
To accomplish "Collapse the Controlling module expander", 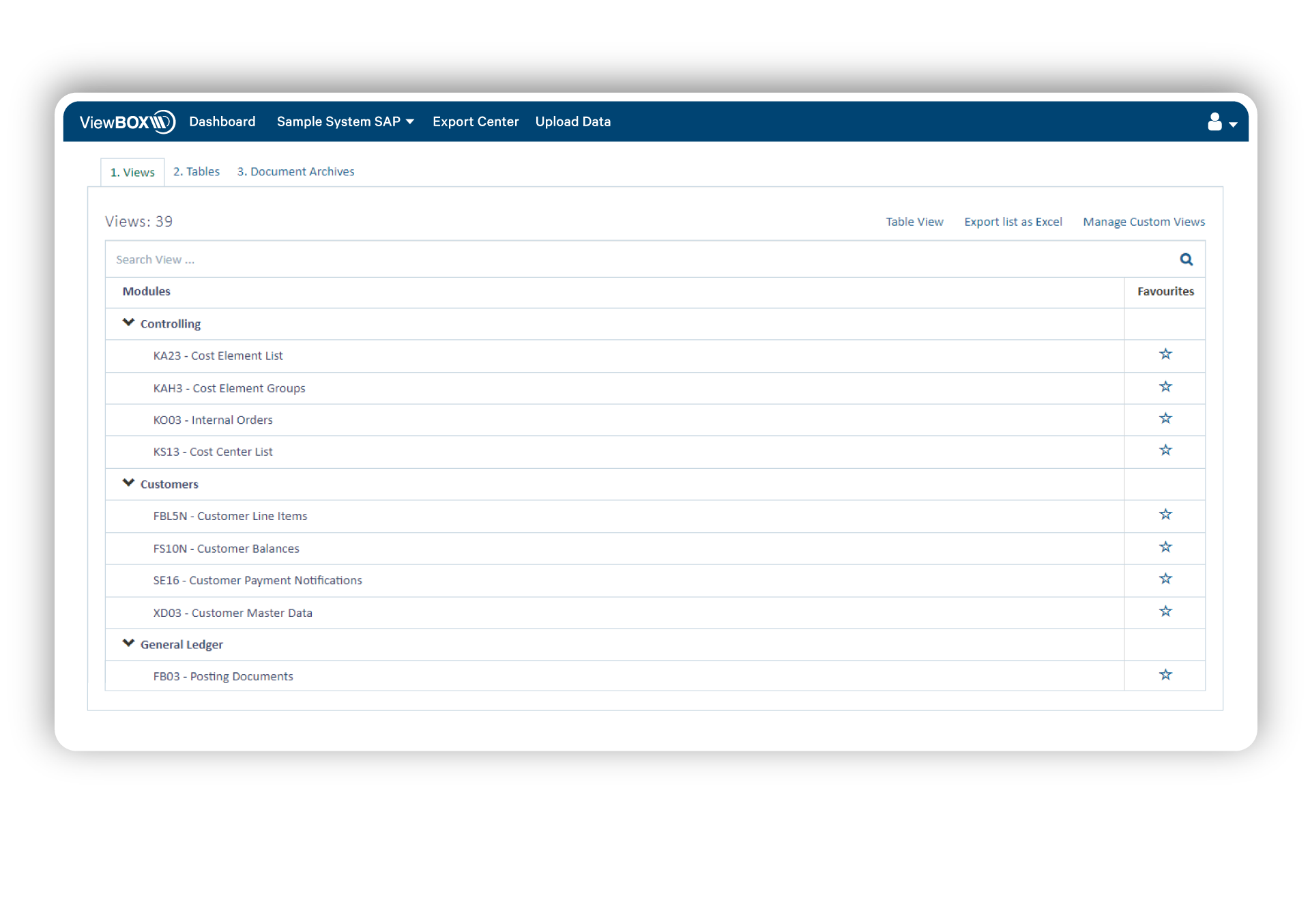I will point(127,323).
